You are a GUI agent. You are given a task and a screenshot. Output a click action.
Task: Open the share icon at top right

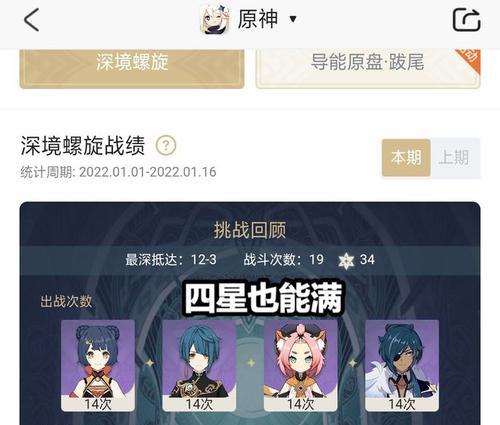tap(466, 20)
